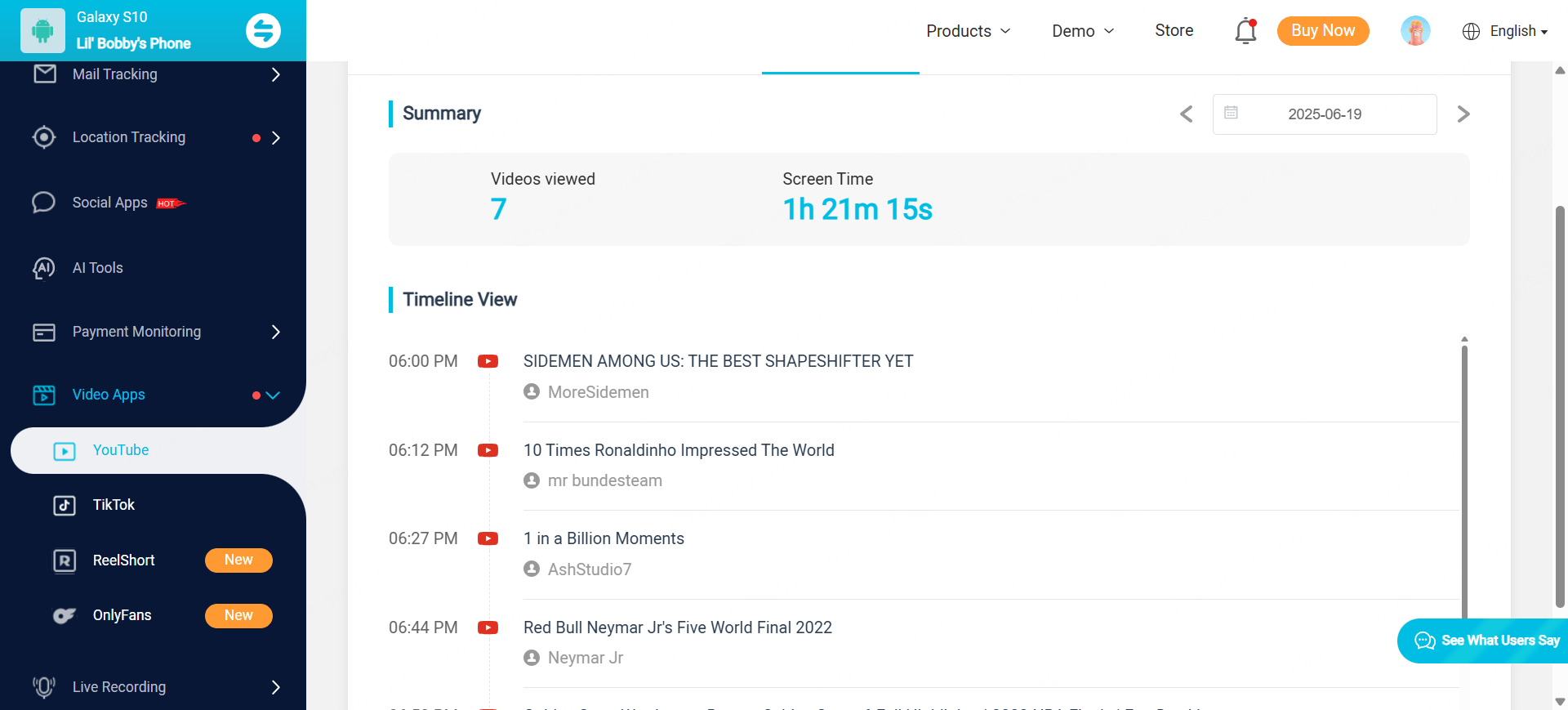
Task: Click the Video Apps film icon
Action: click(x=44, y=395)
